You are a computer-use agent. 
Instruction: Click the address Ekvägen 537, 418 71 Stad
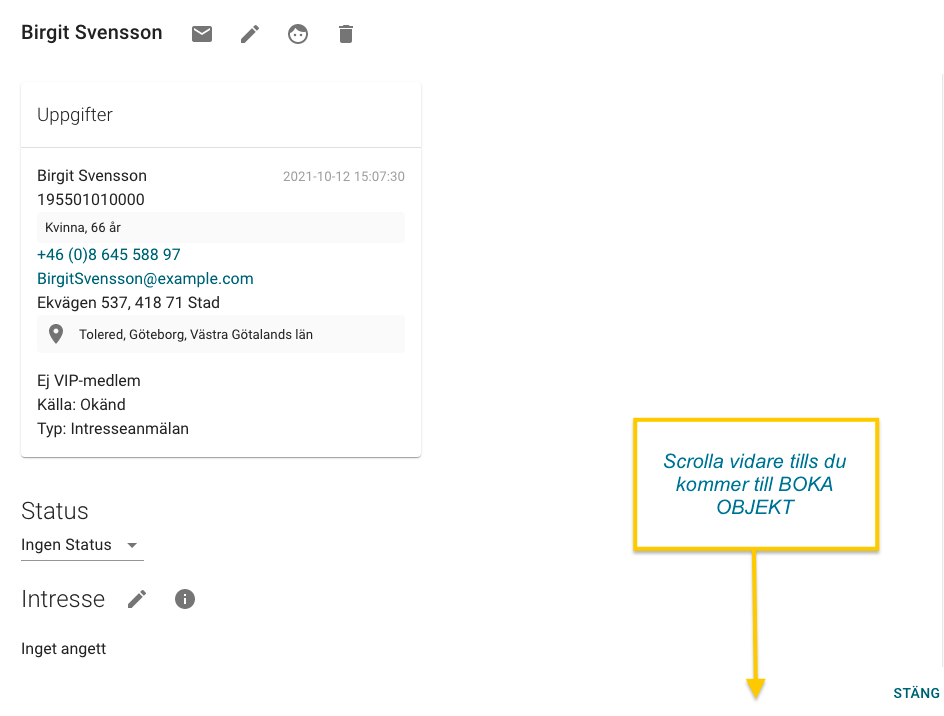point(128,303)
